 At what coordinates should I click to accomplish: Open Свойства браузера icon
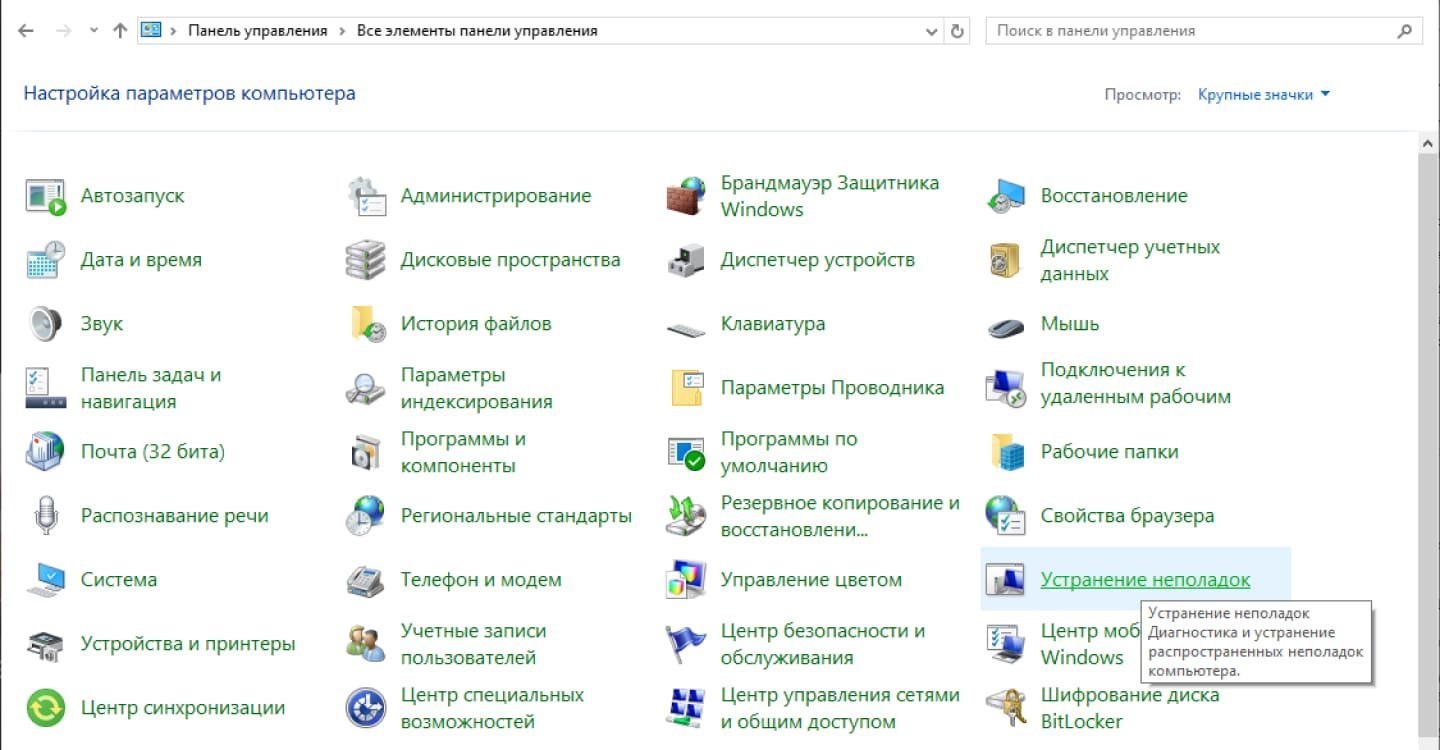tap(1006, 516)
